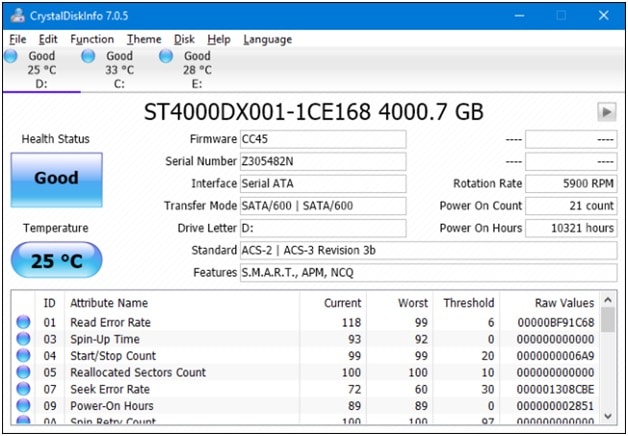Image resolution: width=628 pixels, height=436 pixels.
Task: Close the CrystalDiskInfo window
Action: click(x=603, y=16)
